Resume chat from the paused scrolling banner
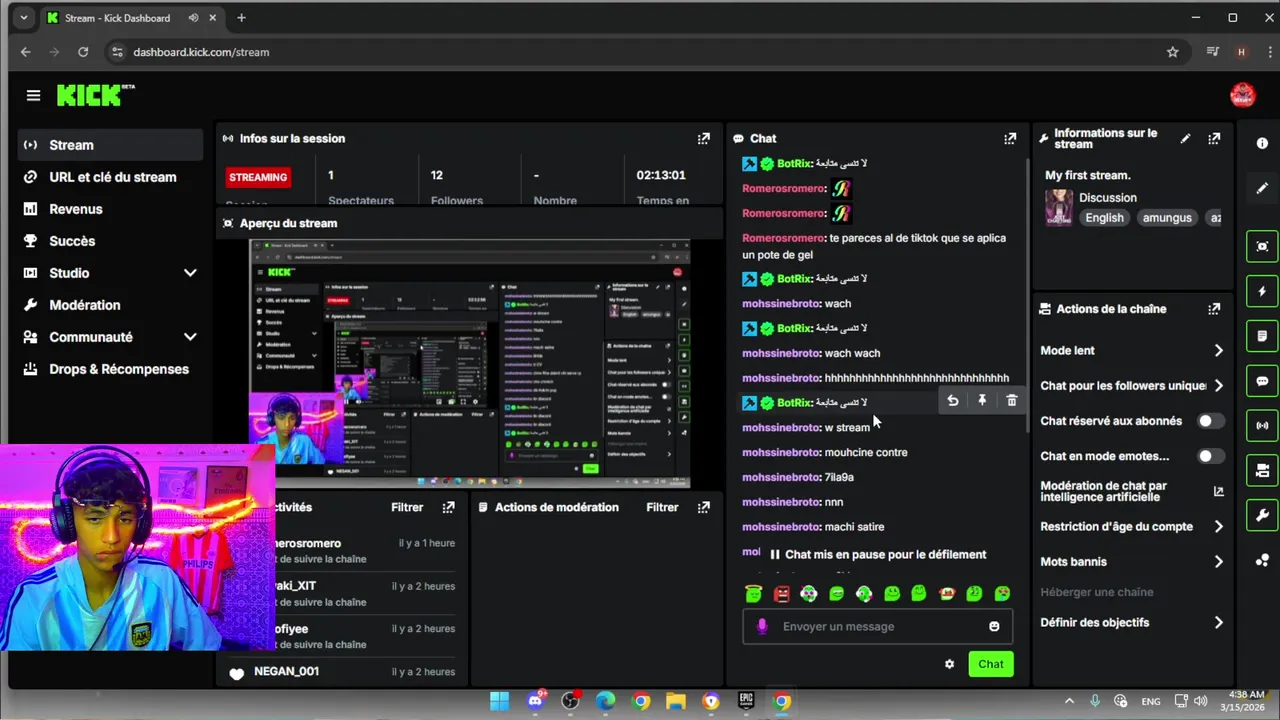This screenshot has width=1280, height=720. click(x=877, y=554)
